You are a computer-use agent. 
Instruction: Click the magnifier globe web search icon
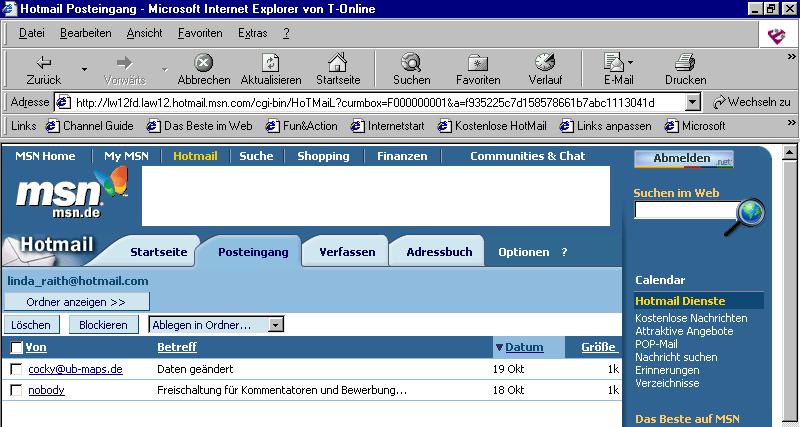tap(750, 212)
